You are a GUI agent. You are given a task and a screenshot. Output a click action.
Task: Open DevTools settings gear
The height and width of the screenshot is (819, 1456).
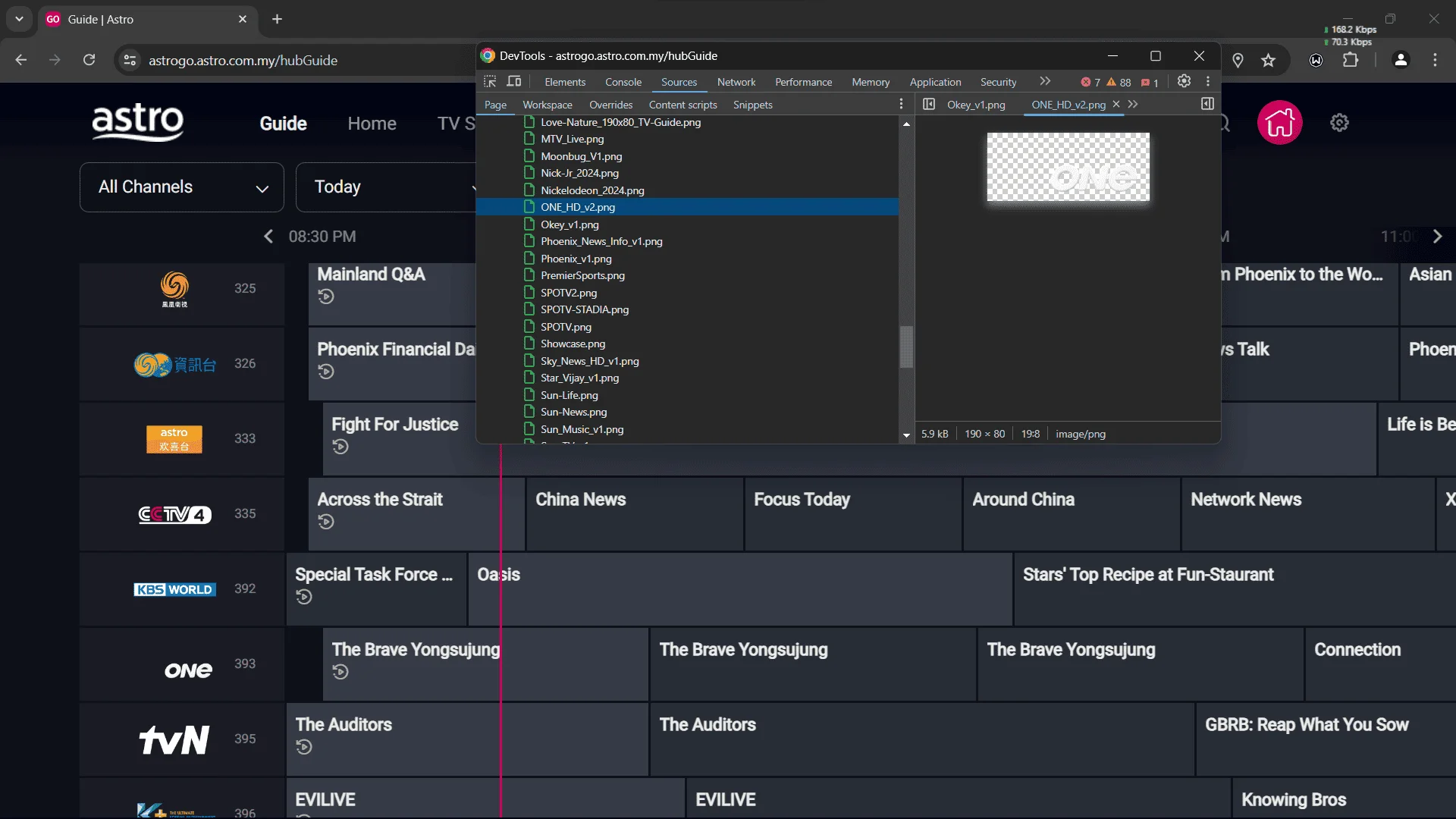1184,81
